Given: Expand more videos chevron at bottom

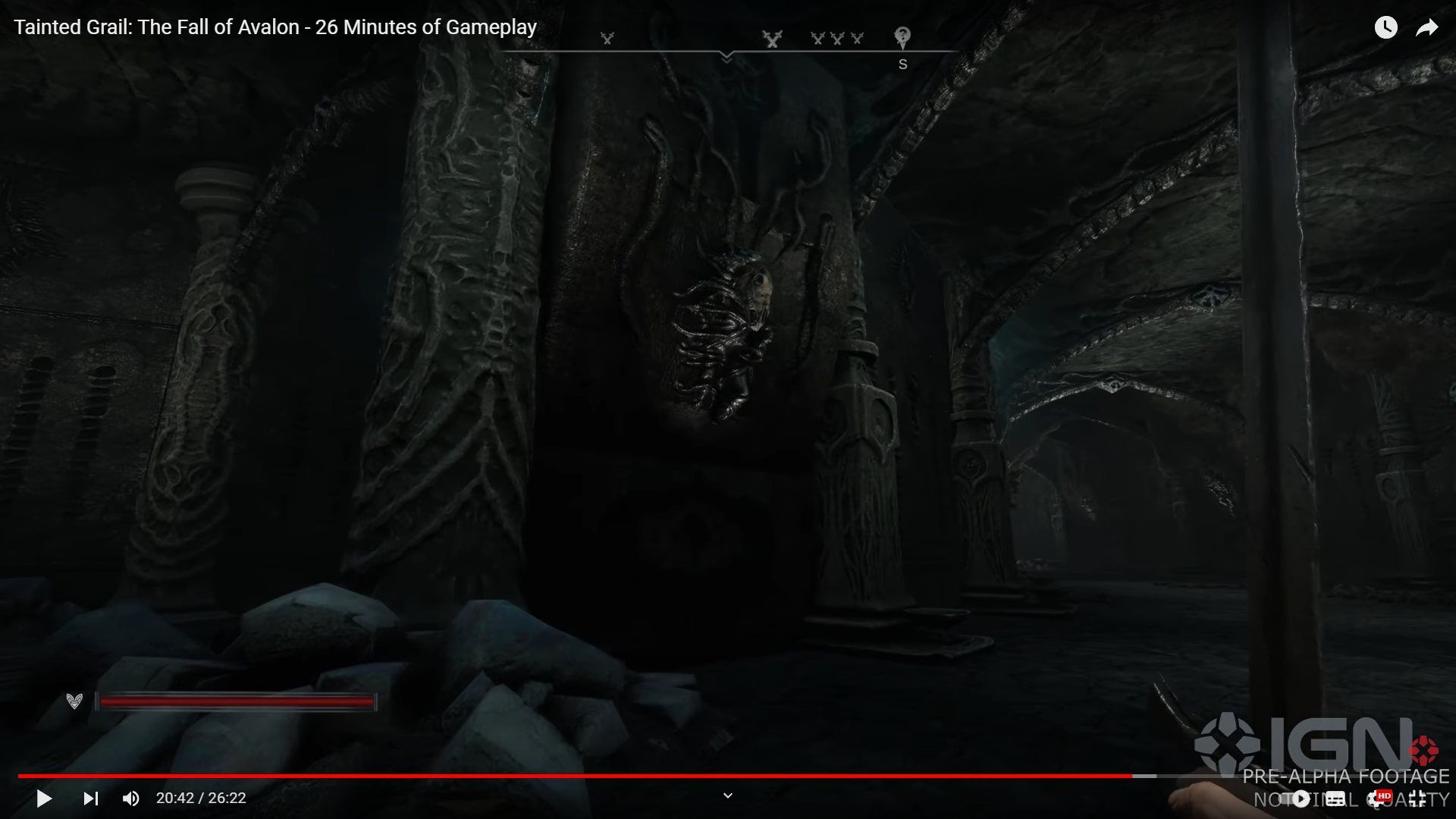Looking at the screenshot, I should pos(728,795).
